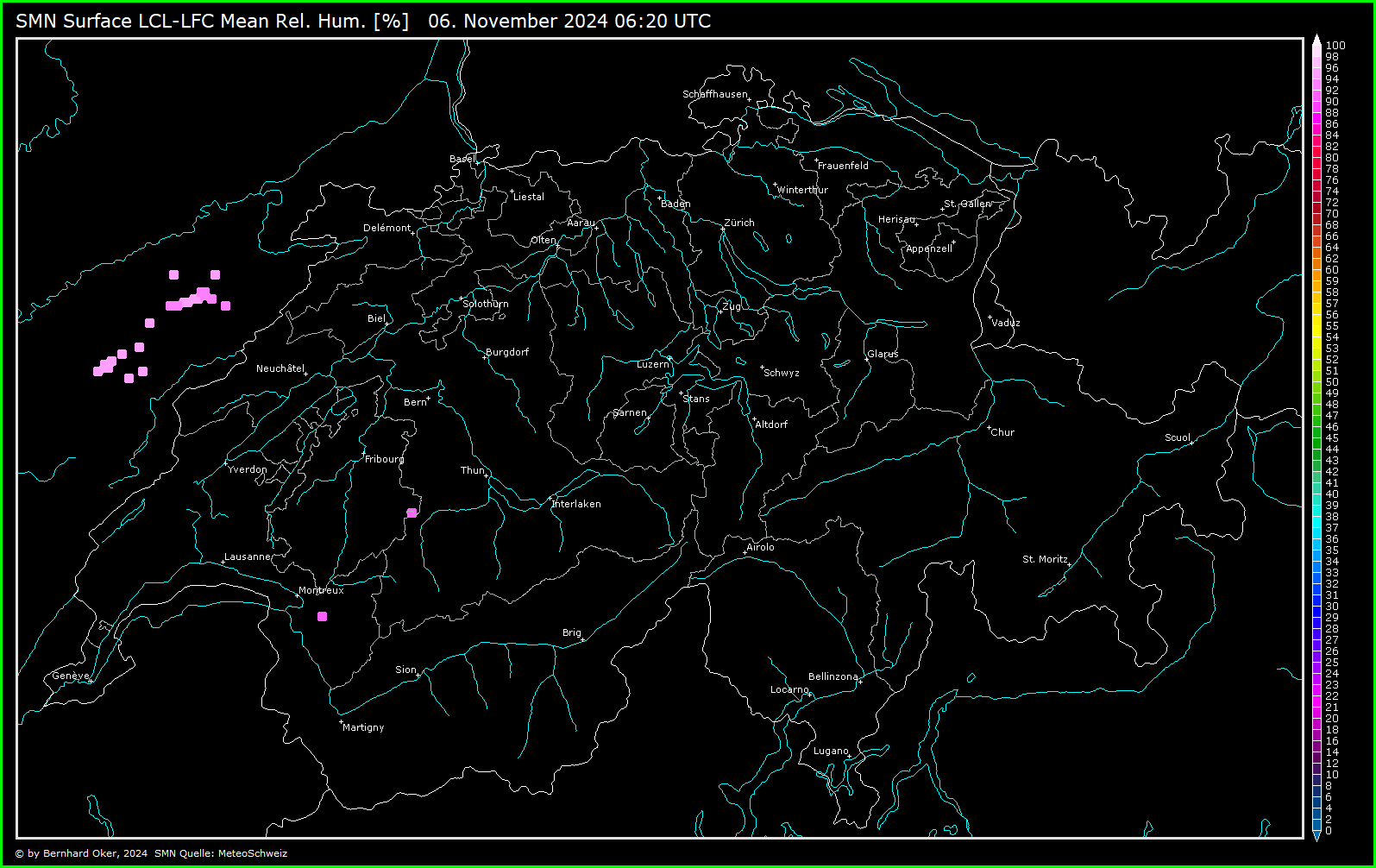Click the 66 value on the color scale

[1332, 236]
